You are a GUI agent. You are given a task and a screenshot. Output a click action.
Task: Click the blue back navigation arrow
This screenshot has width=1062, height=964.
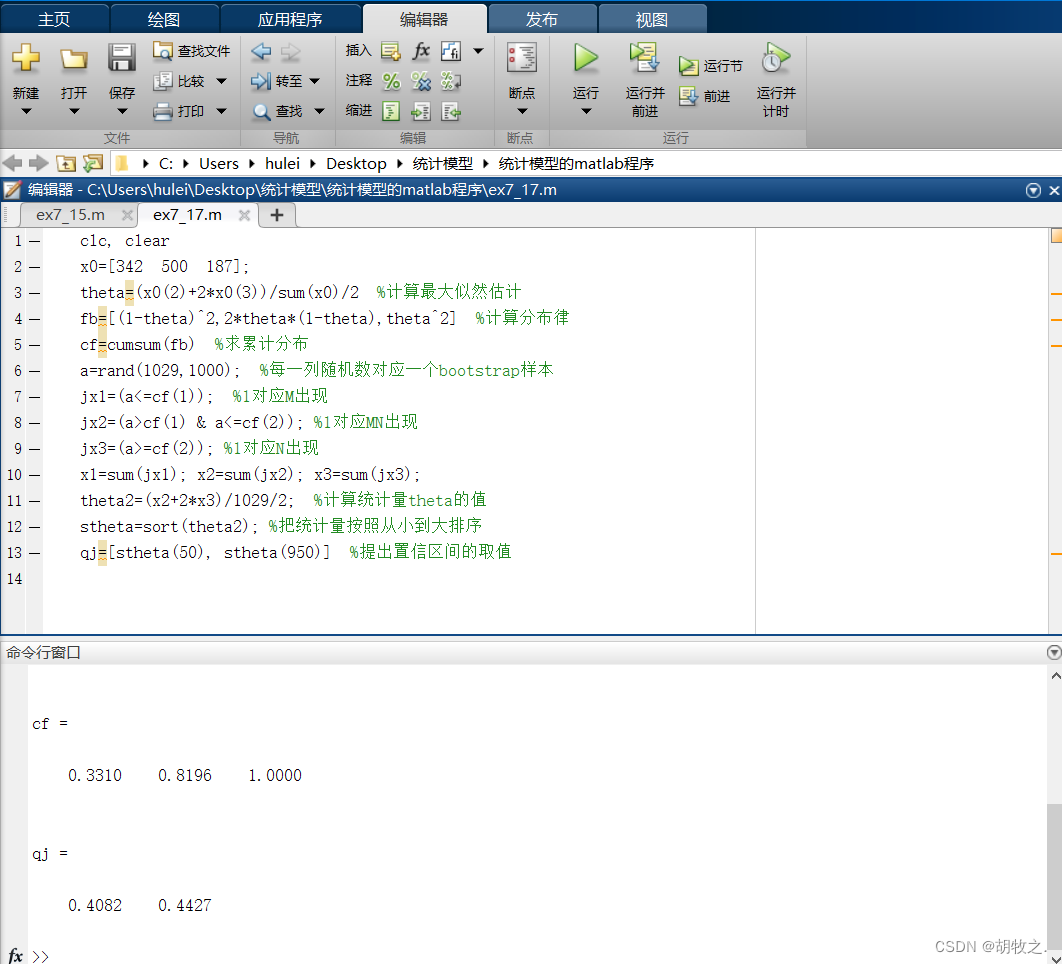click(261, 51)
